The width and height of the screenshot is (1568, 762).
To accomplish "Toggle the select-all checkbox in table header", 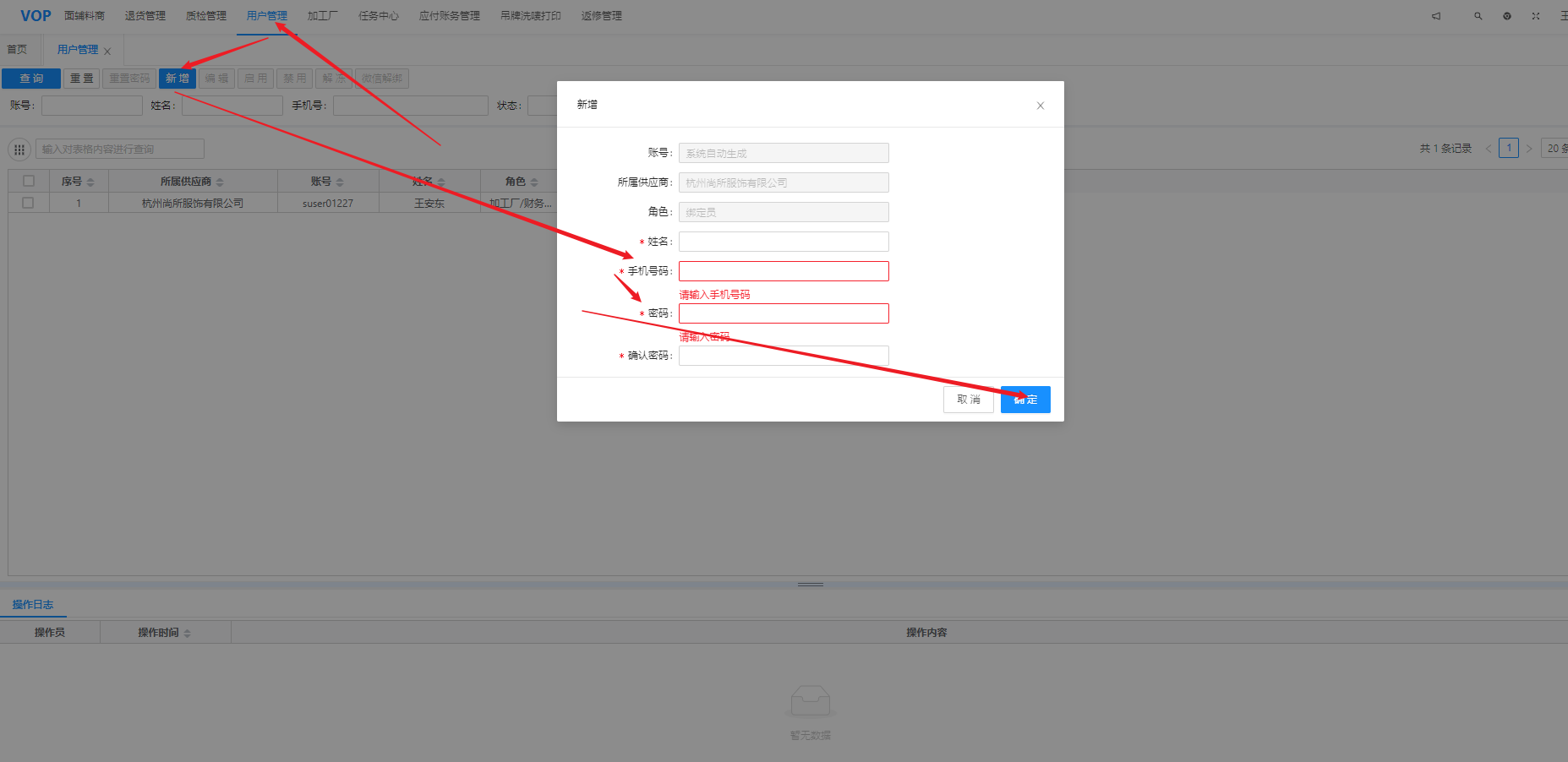I will 29,181.
